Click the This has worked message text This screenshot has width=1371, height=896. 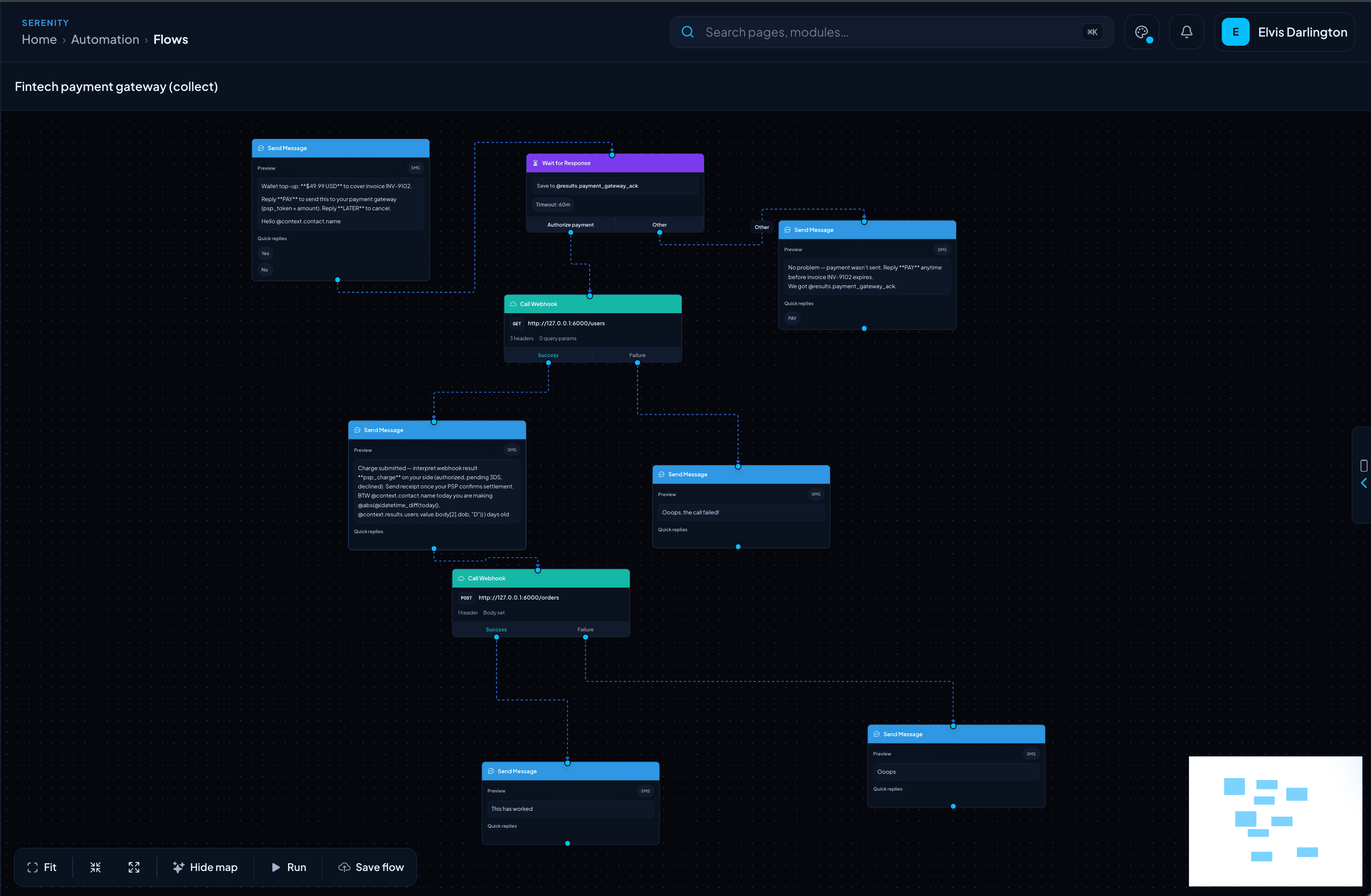coord(512,808)
